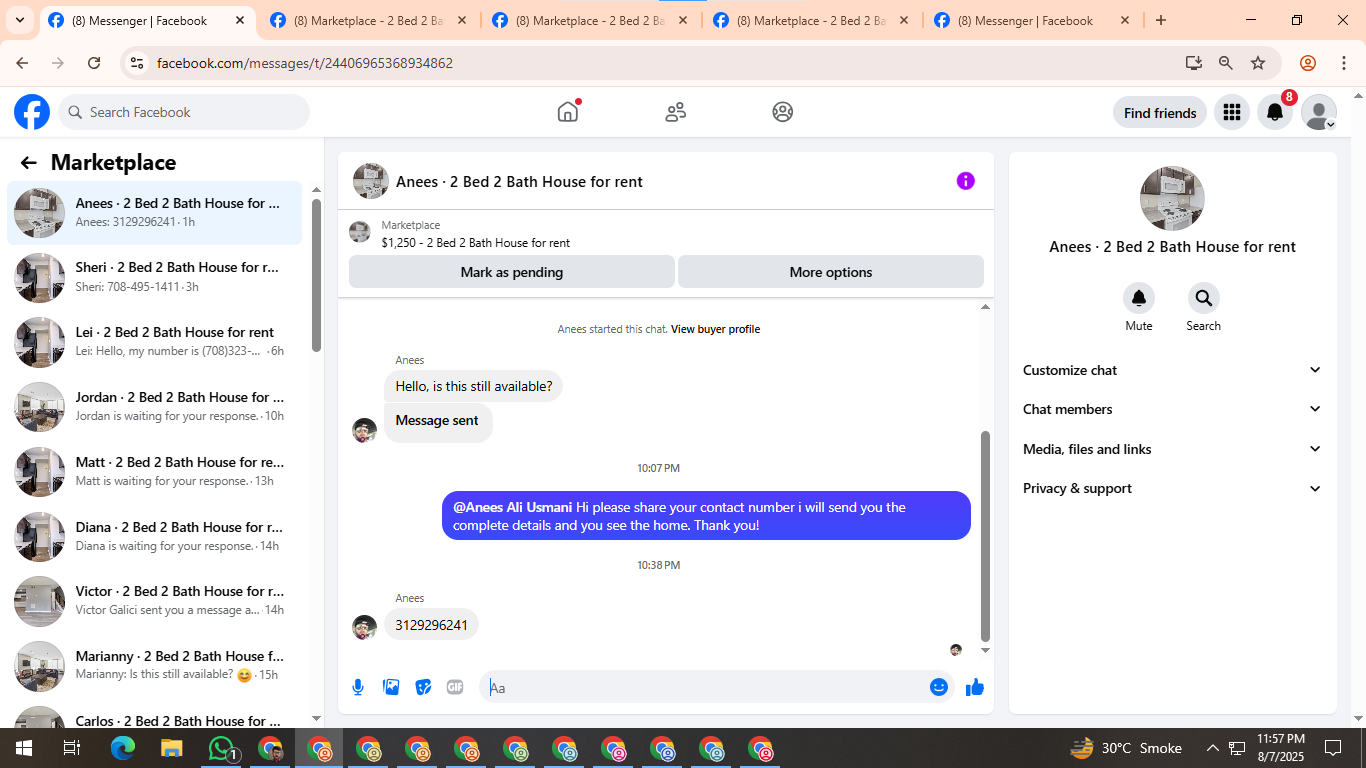The width and height of the screenshot is (1366, 768).
Task: Click the conversation list scrollbar
Action: pyautogui.click(x=316, y=275)
